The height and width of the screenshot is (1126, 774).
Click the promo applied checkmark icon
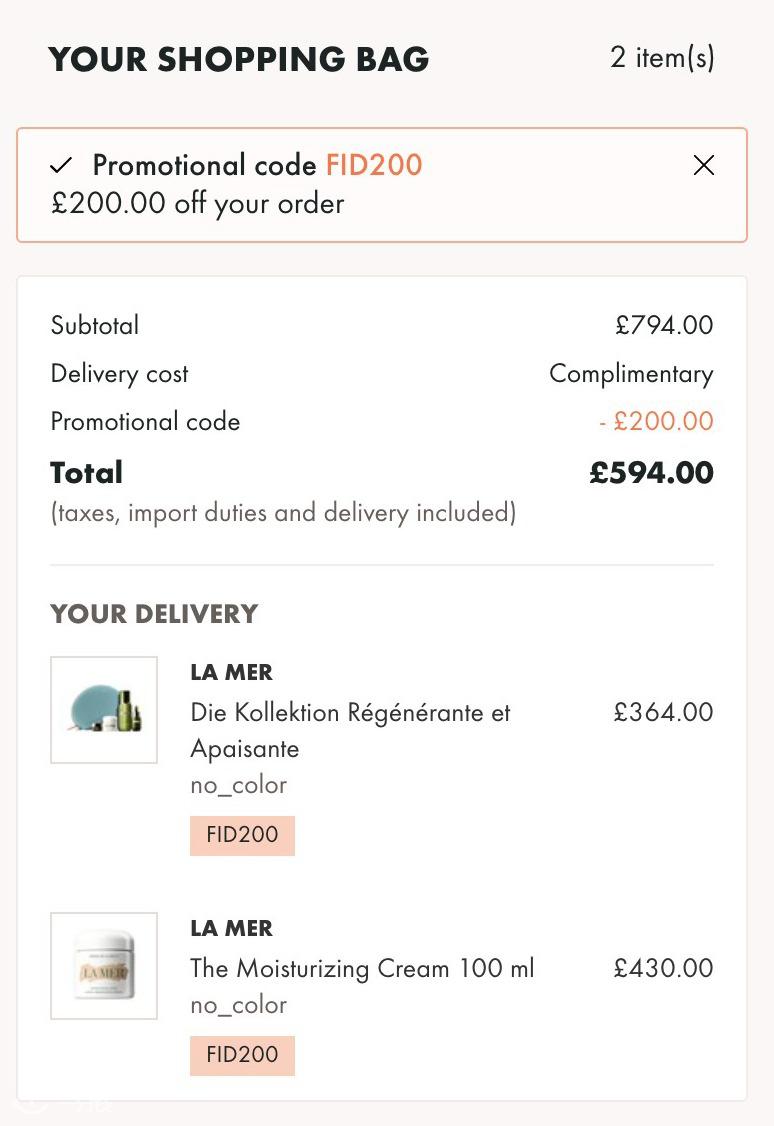coord(61,166)
